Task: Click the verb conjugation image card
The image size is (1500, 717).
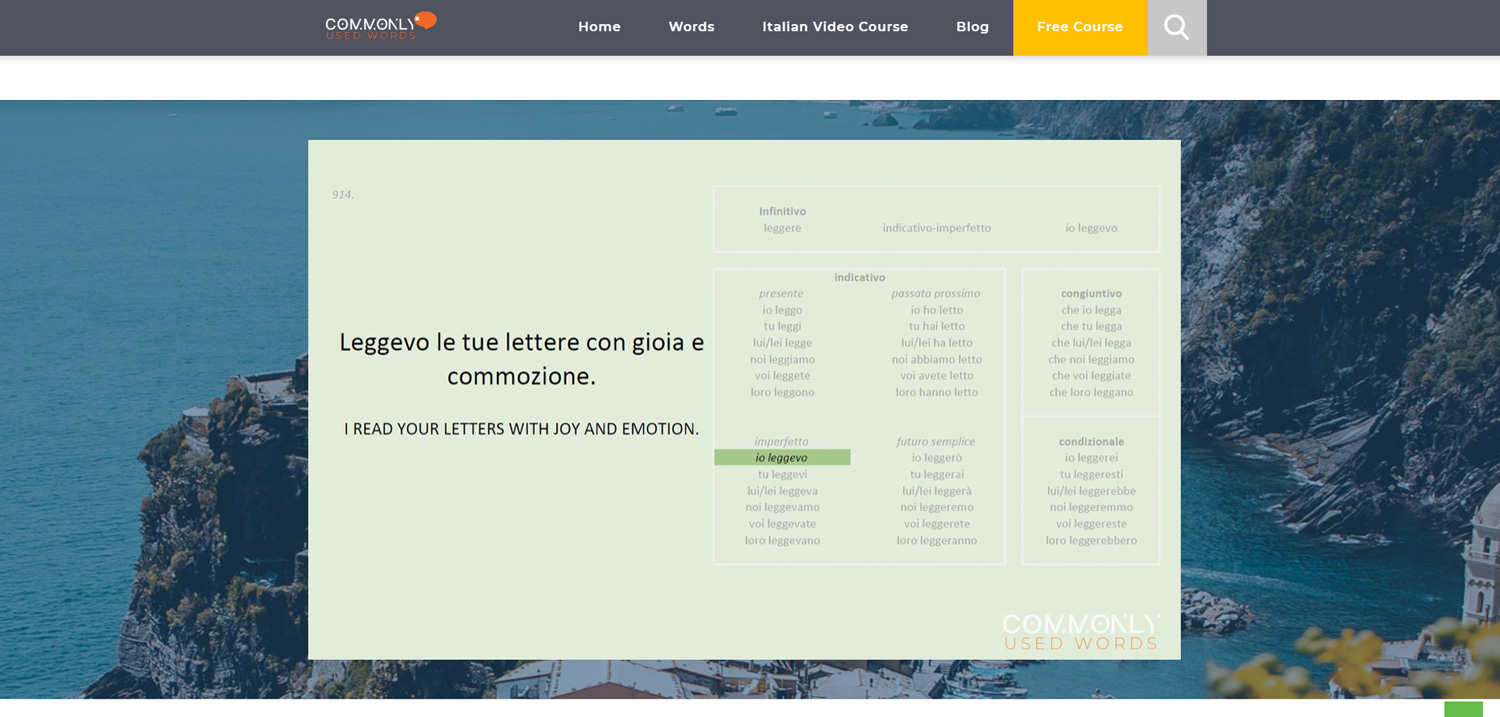Action: click(x=744, y=399)
